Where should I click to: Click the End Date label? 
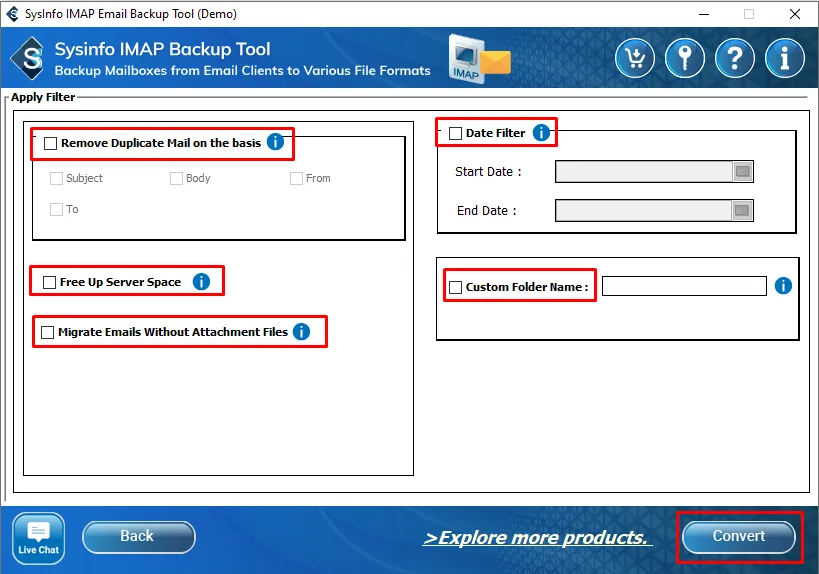(x=486, y=210)
